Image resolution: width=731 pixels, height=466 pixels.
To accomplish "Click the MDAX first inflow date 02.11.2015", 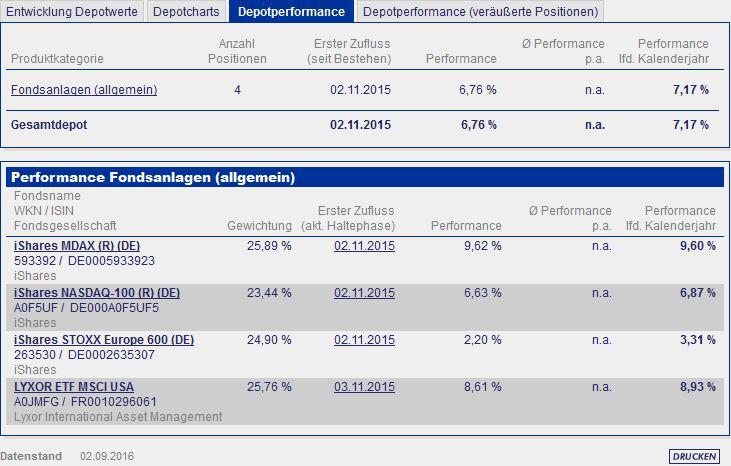I will [x=364, y=246].
